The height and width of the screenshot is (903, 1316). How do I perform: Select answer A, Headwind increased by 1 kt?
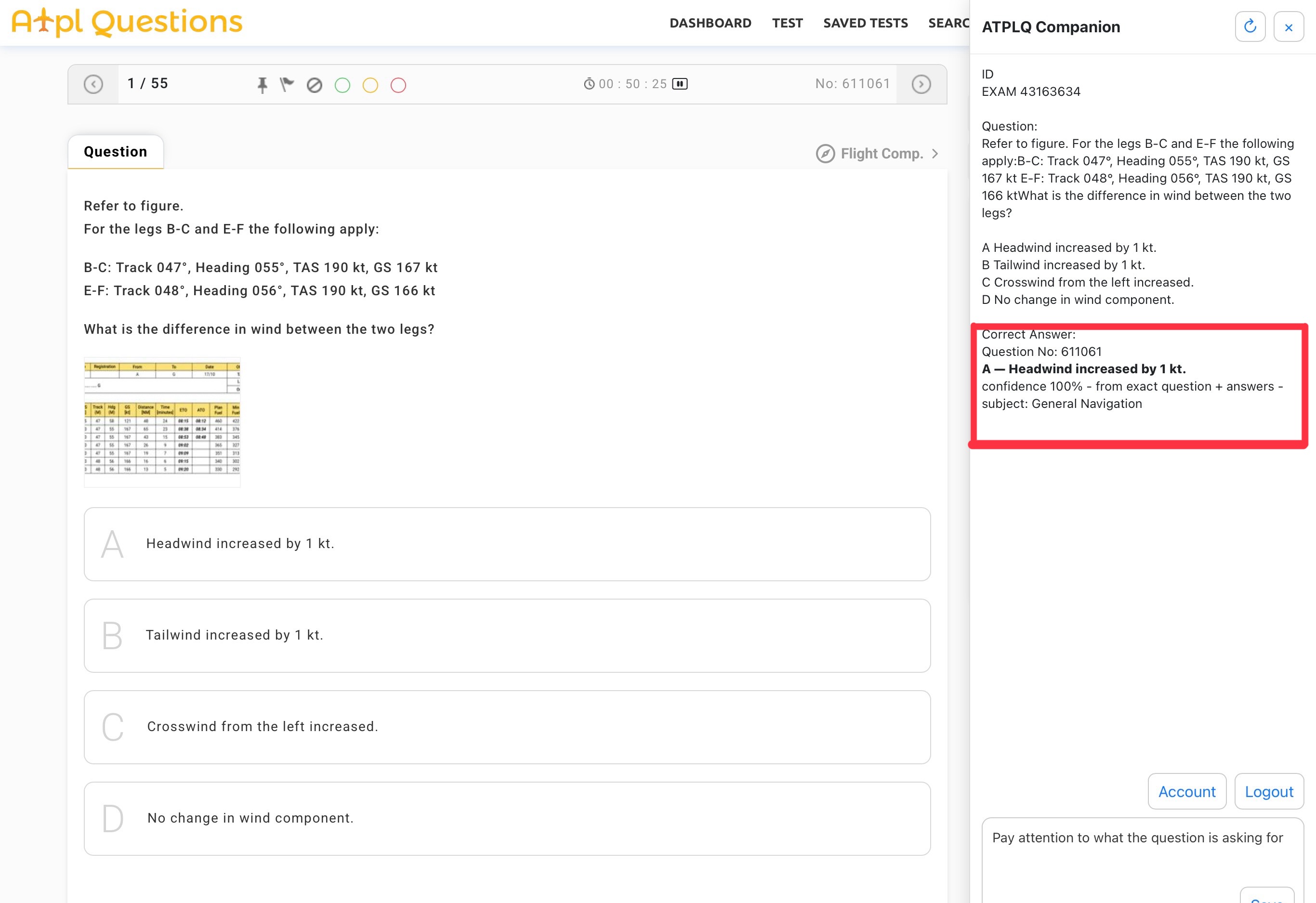pos(507,544)
